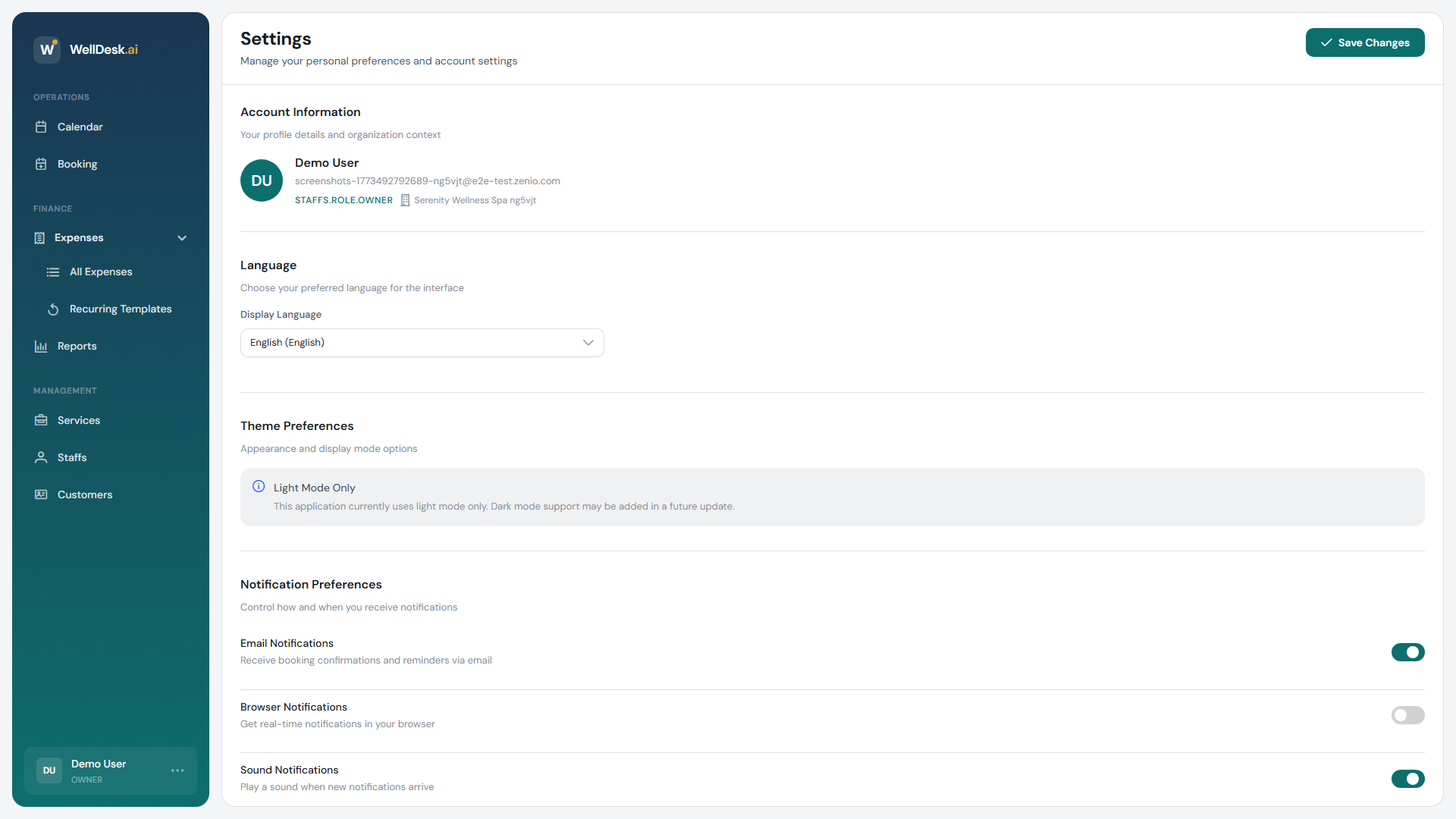
Task: Click the Save Changes button
Action: [x=1365, y=42]
